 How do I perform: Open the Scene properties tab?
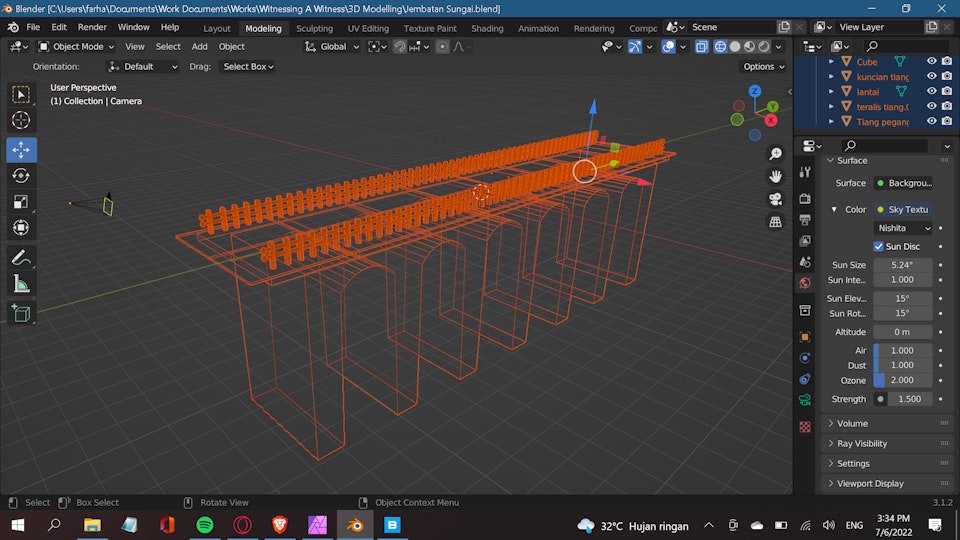pyautogui.click(x=805, y=261)
